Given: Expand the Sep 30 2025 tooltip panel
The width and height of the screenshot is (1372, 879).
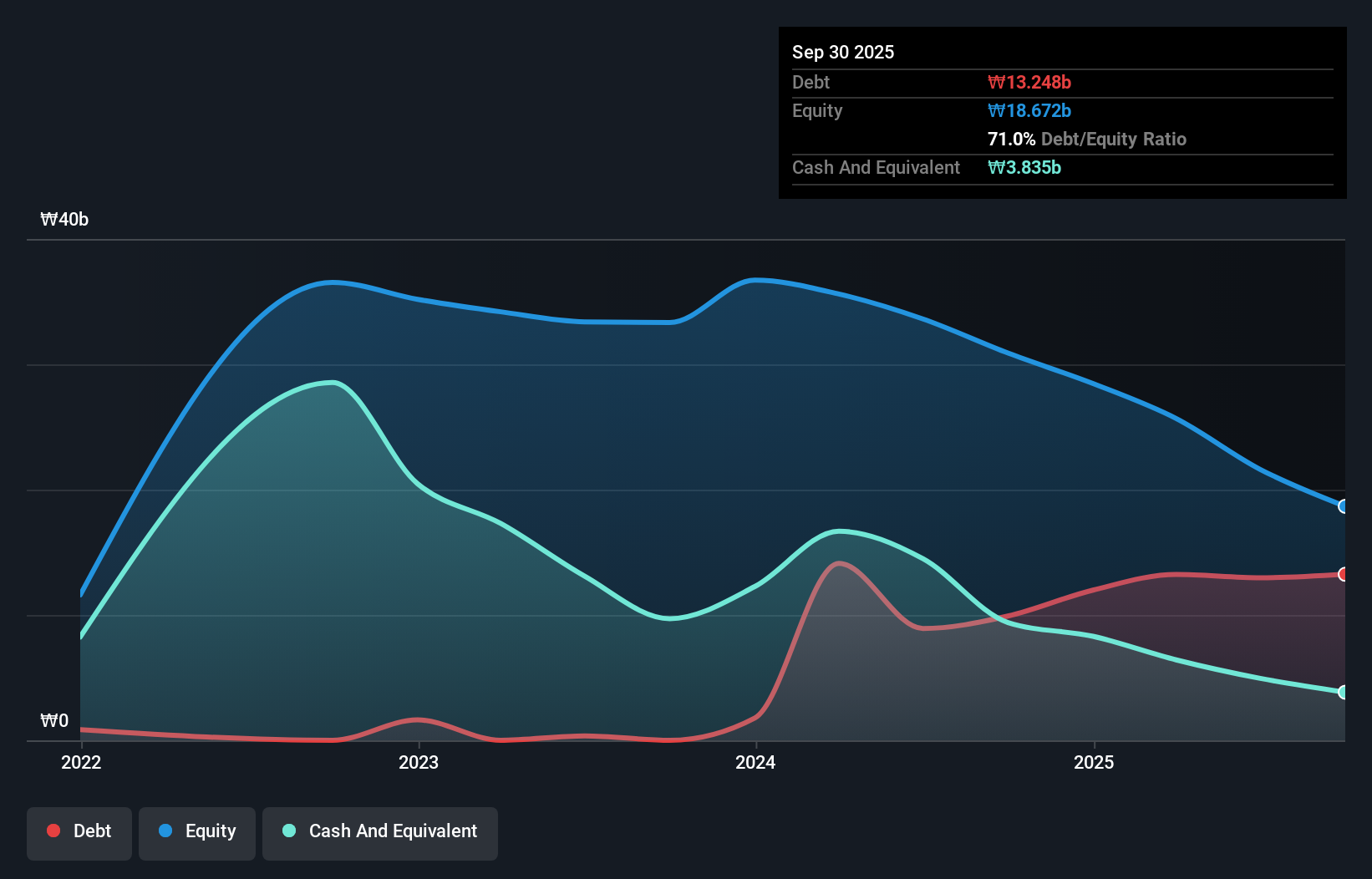Looking at the screenshot, I should (x=843, y=52).
